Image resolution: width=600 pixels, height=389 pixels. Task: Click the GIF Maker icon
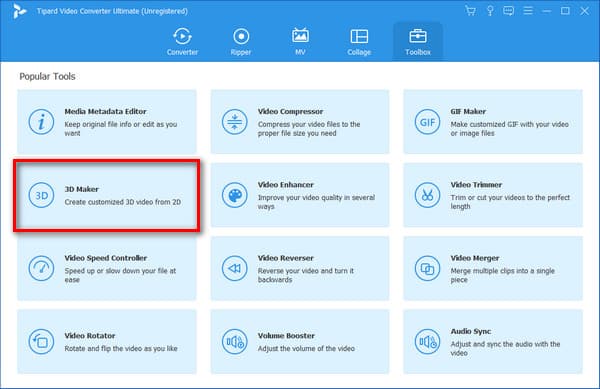coord(427,122)
